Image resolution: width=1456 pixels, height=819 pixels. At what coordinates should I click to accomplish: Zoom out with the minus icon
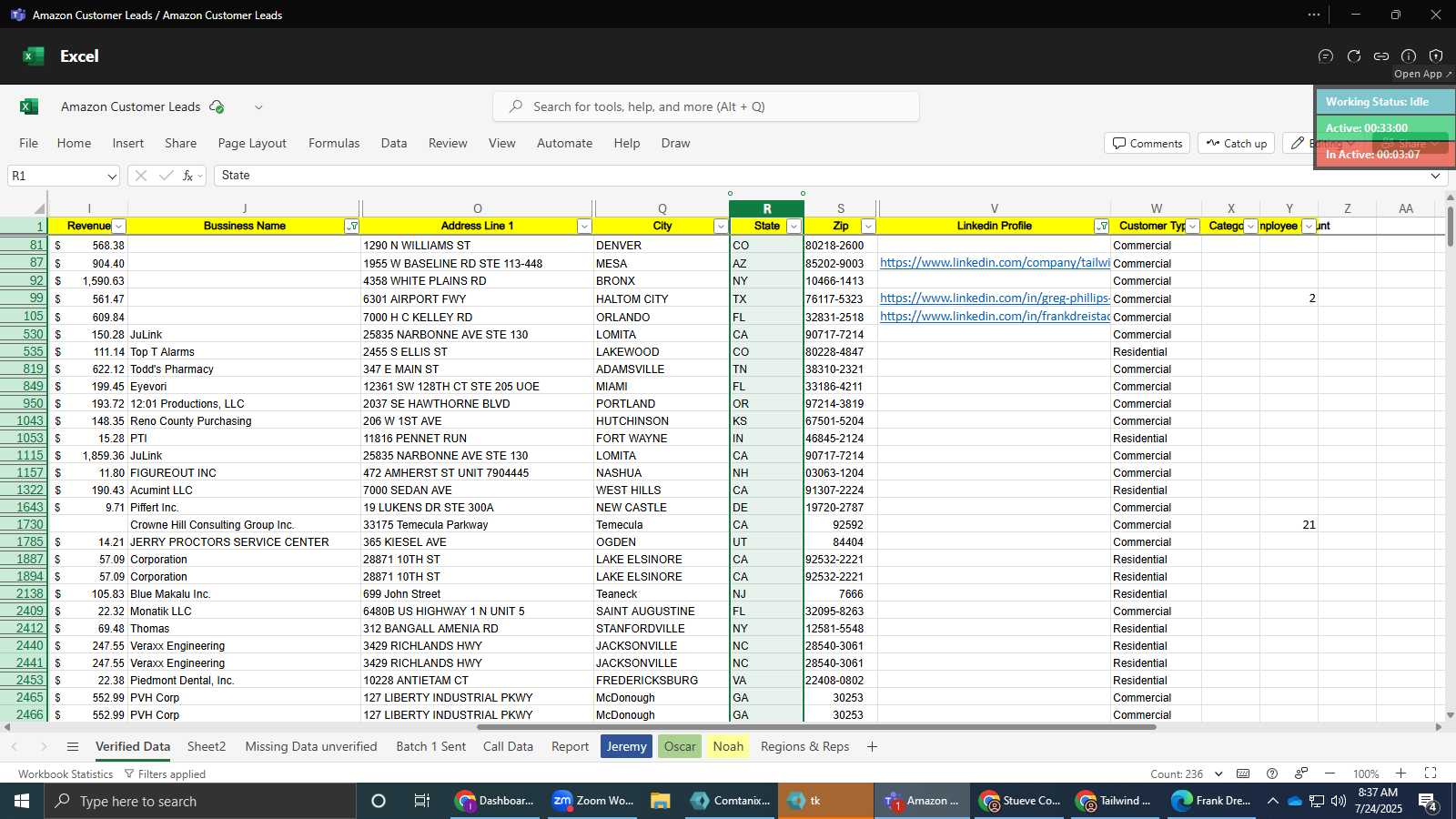tap(1330, 773)
